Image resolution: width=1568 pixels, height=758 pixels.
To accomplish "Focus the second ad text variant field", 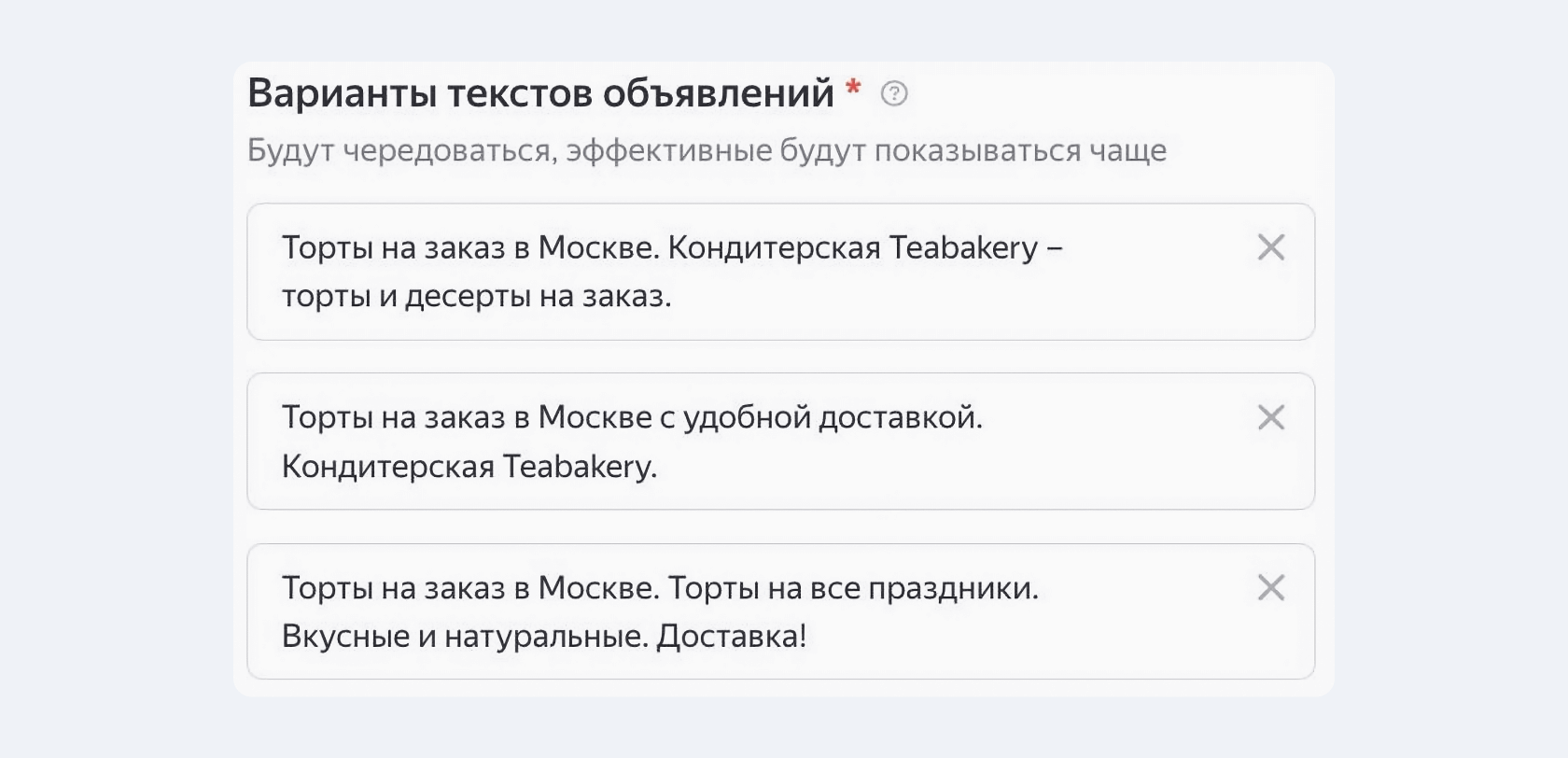I will click(780, 442).
